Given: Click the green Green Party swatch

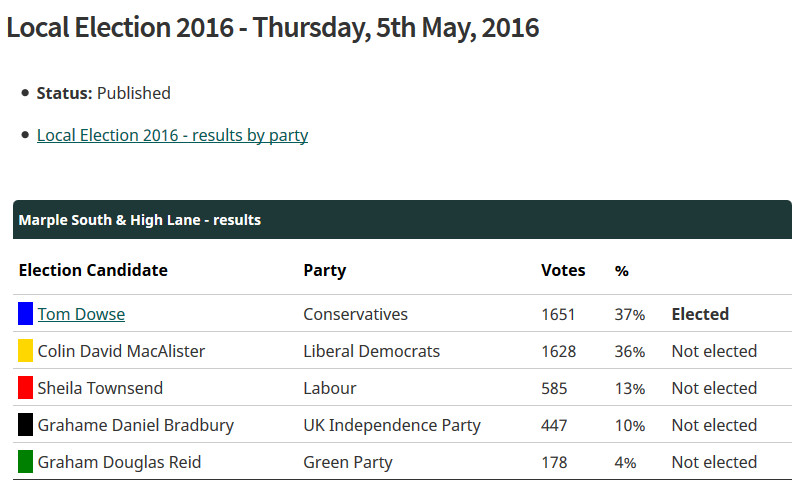Looking at the screenshot, I should tap(26, 461).
